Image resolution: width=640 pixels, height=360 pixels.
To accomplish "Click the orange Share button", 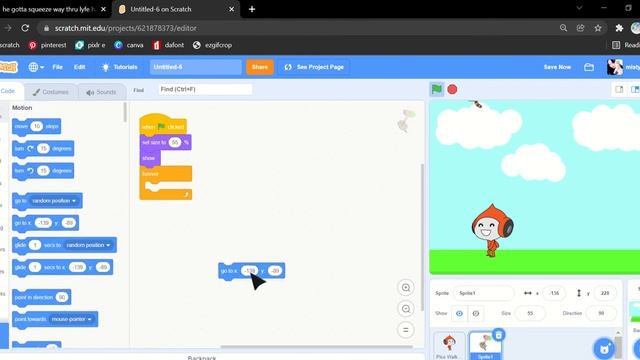I will tap(260, 67).
